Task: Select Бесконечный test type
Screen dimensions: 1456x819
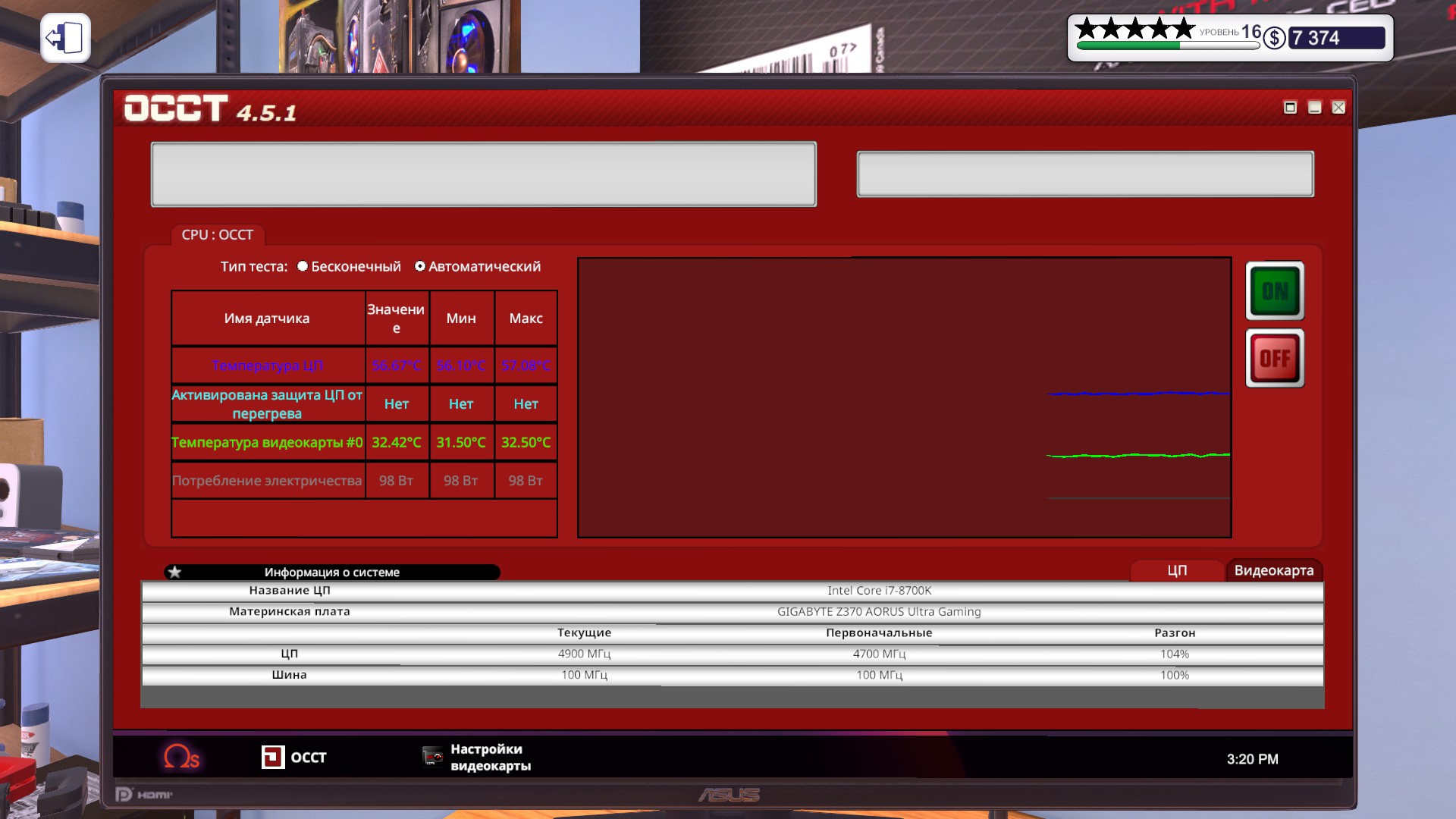Action: pyautogui.click(x=303, y=266)
